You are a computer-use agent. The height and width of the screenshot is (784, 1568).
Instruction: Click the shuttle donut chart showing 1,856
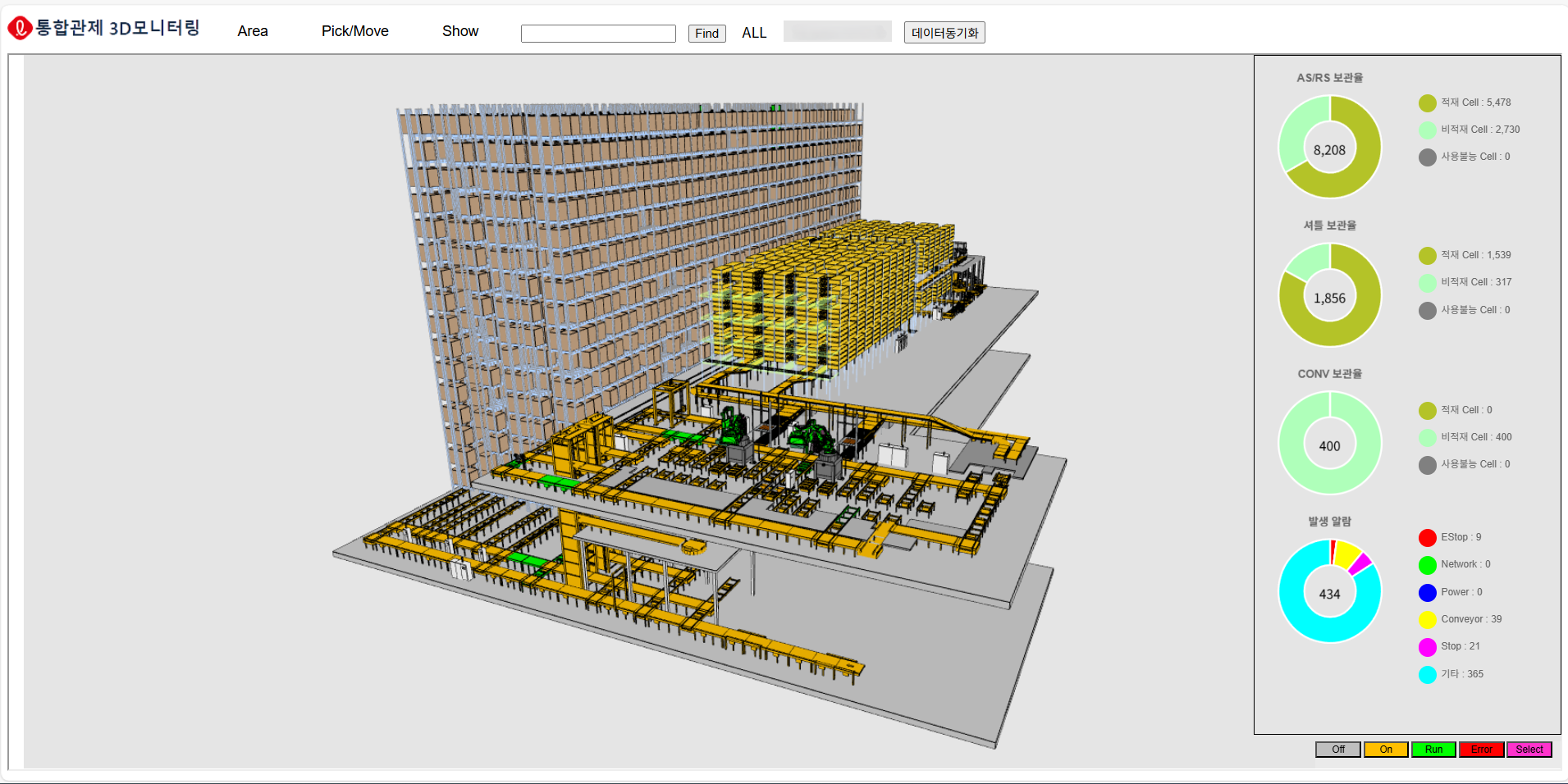pos(1330,295)
